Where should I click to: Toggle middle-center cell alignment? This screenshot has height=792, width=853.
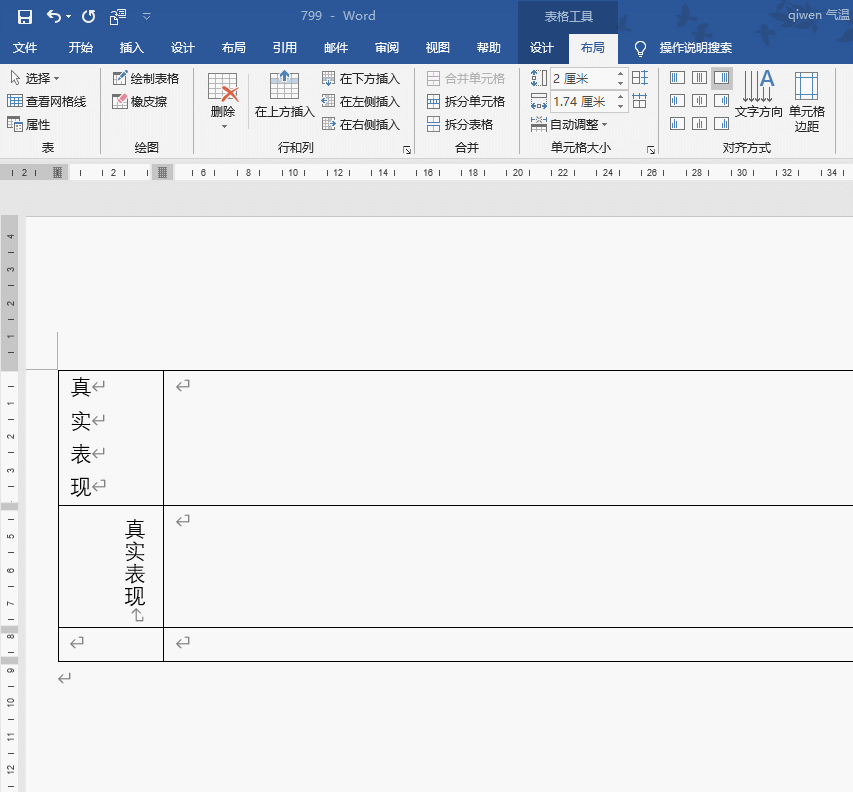tap(700, 100)
